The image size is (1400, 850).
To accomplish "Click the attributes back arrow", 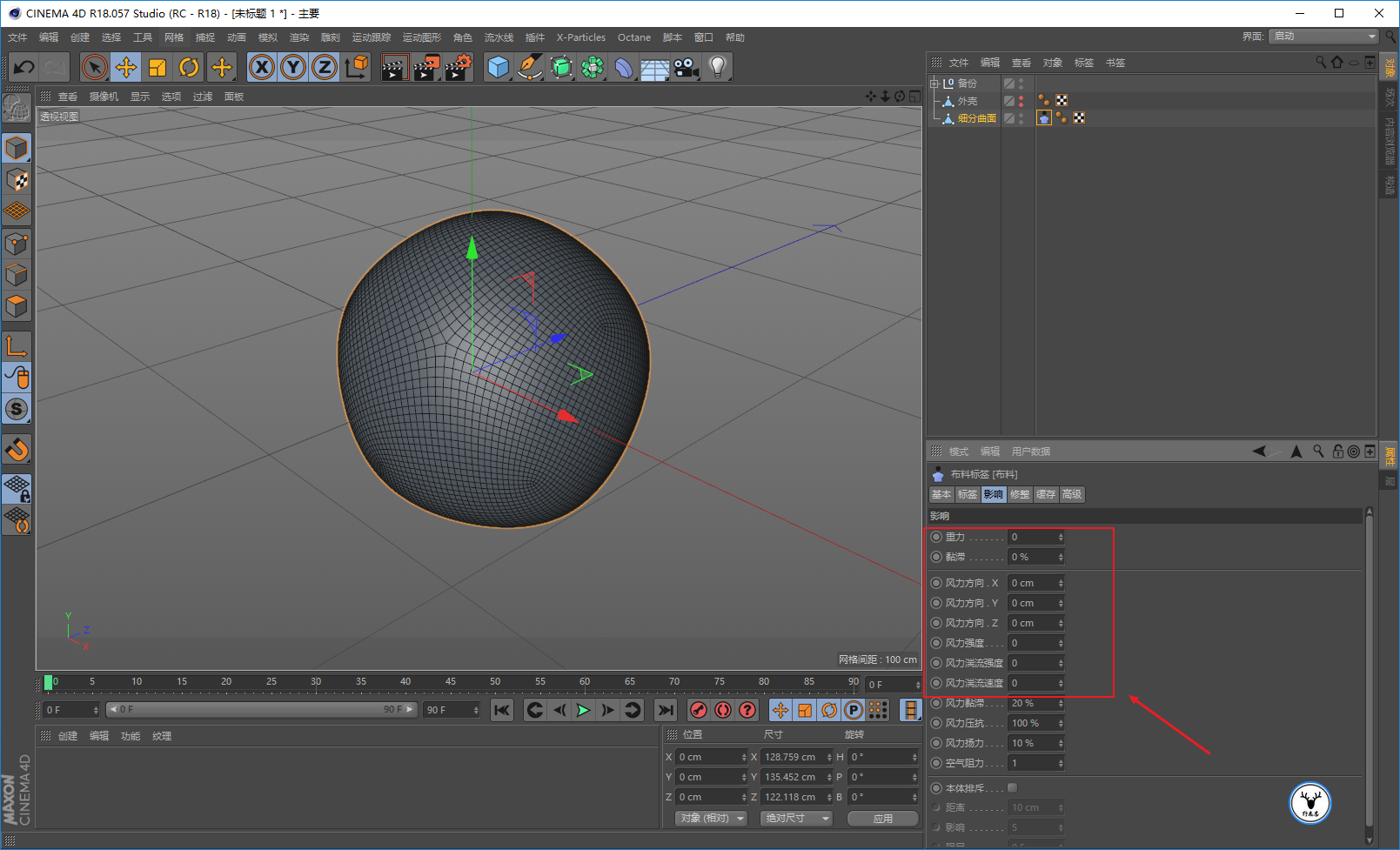I will [1259, 452].
